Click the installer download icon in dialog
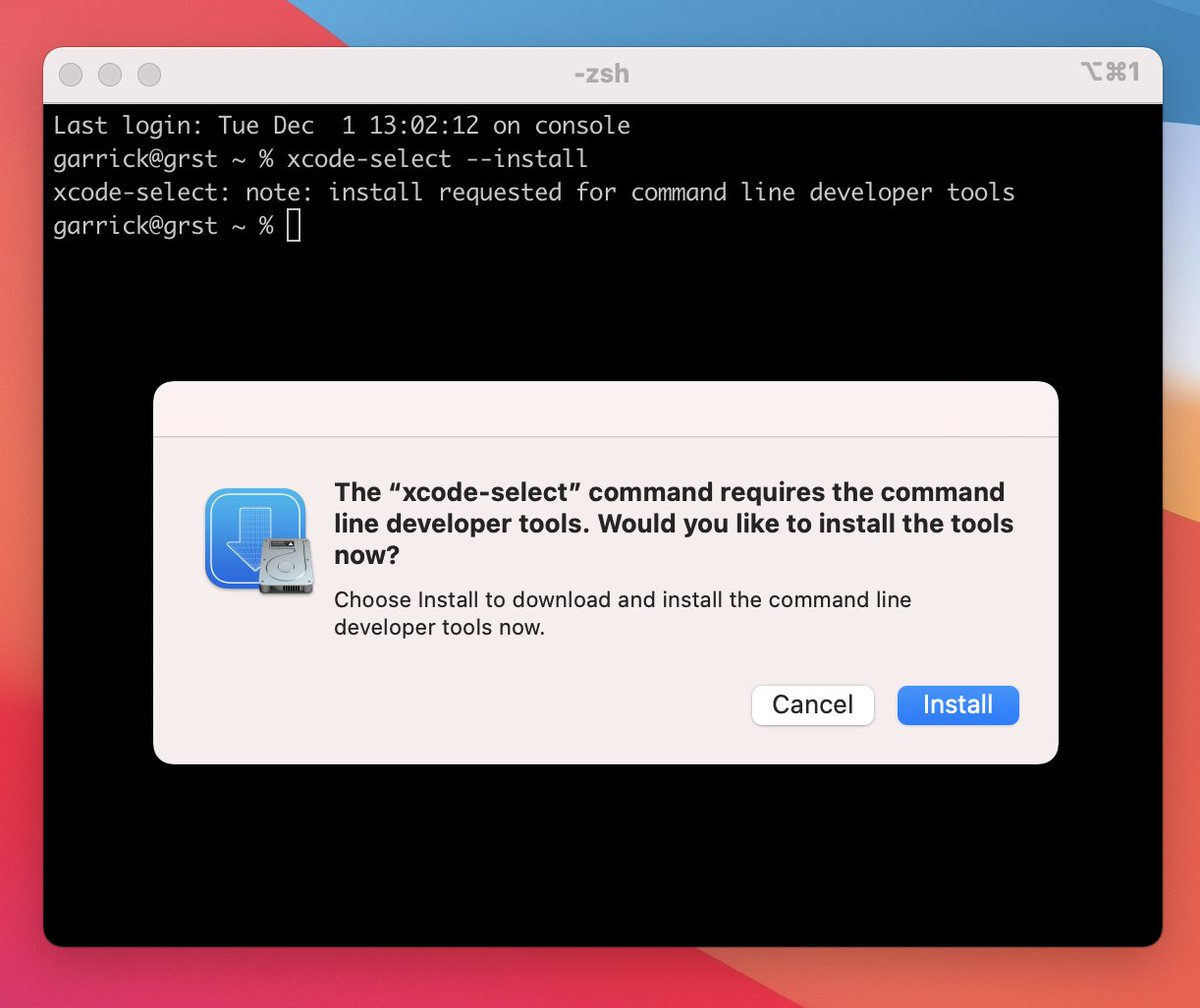Screen dimensions: 1200x1008 (259, 541)
